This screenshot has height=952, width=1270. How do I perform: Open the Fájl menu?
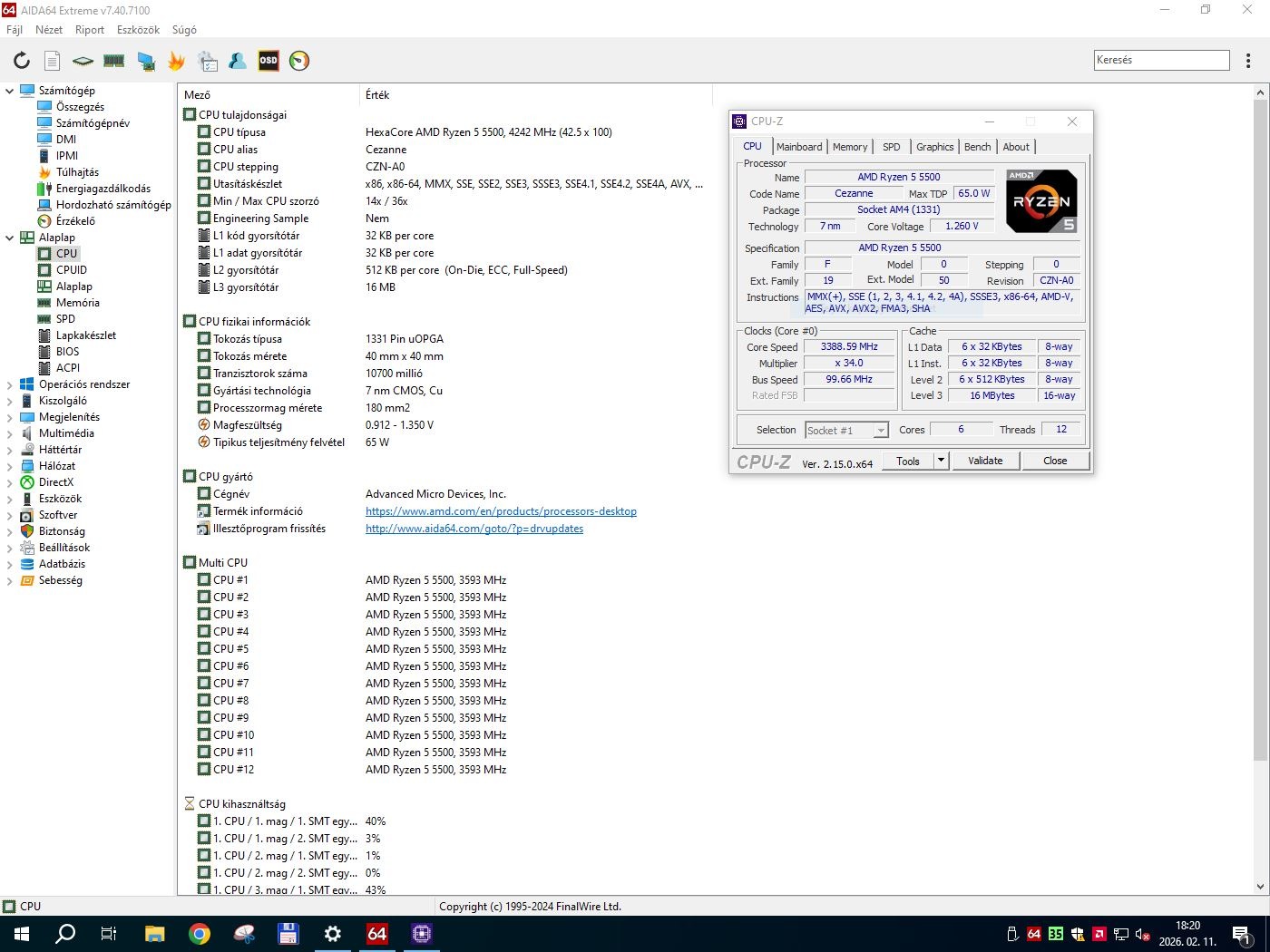click(x=15, y=30)
